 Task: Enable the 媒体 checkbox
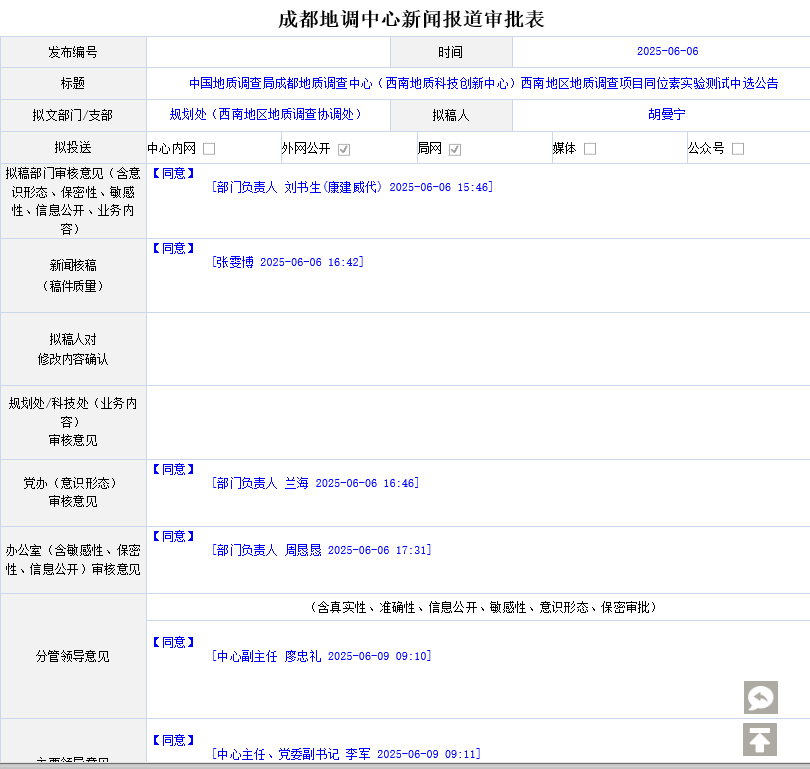[x=590, y=149]
